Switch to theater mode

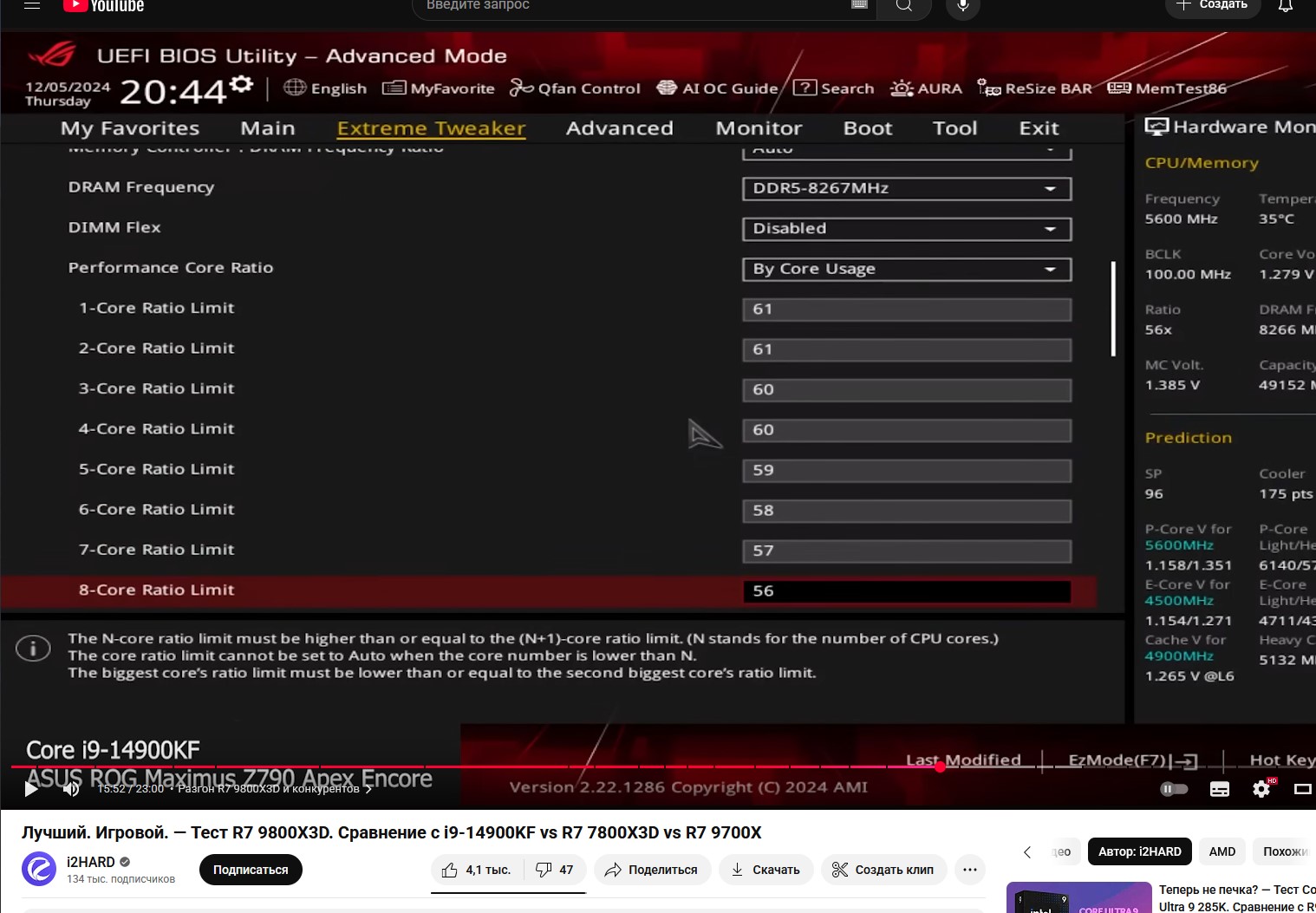[x=1302, y=789]
